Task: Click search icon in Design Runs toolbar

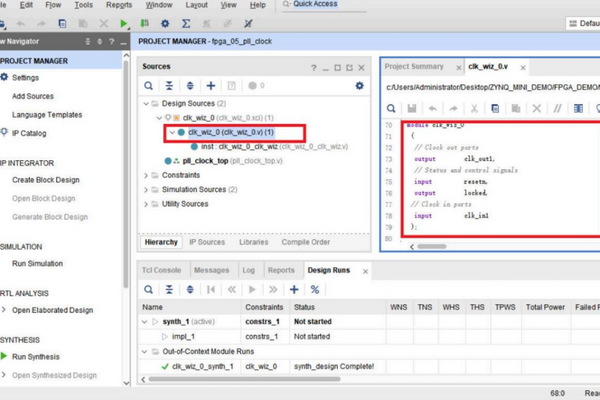Action: [x=148, y=288]
